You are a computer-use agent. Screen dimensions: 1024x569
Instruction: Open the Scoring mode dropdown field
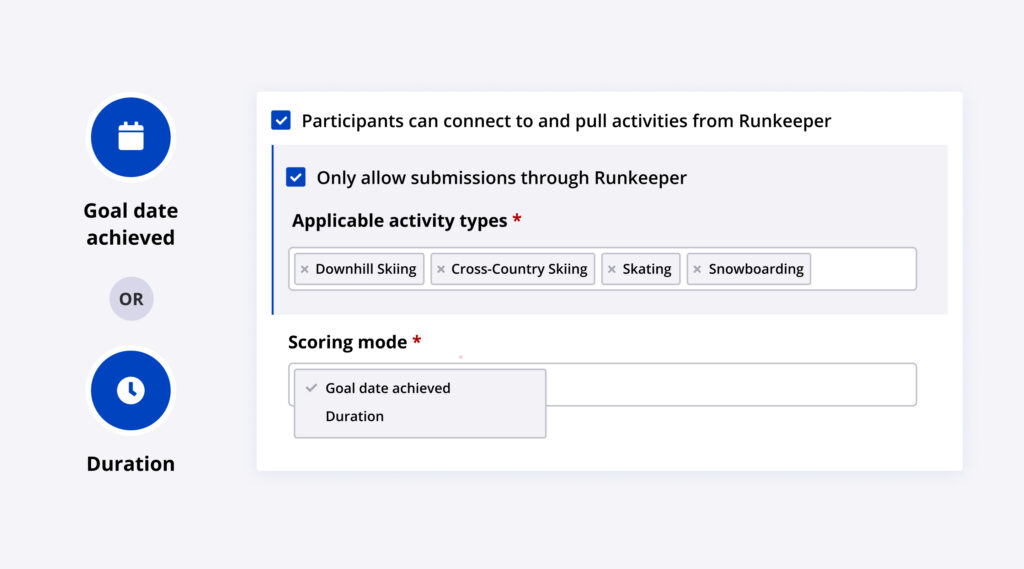click(x=730, y=384)
